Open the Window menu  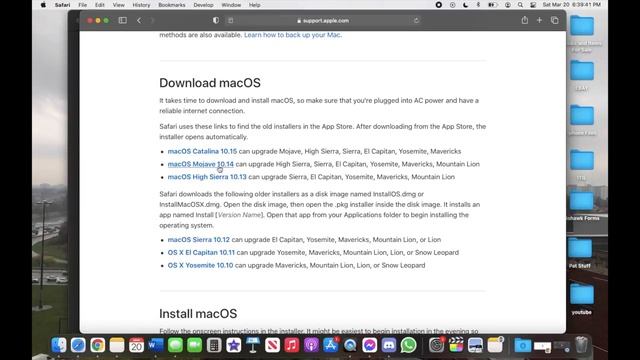231,5
